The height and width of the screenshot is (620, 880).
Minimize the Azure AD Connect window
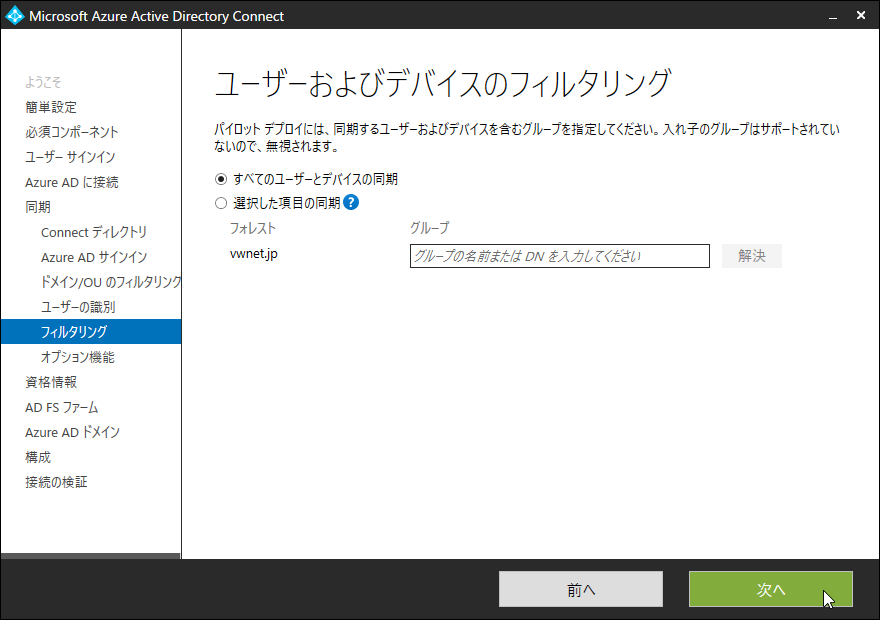click(833, 16)
